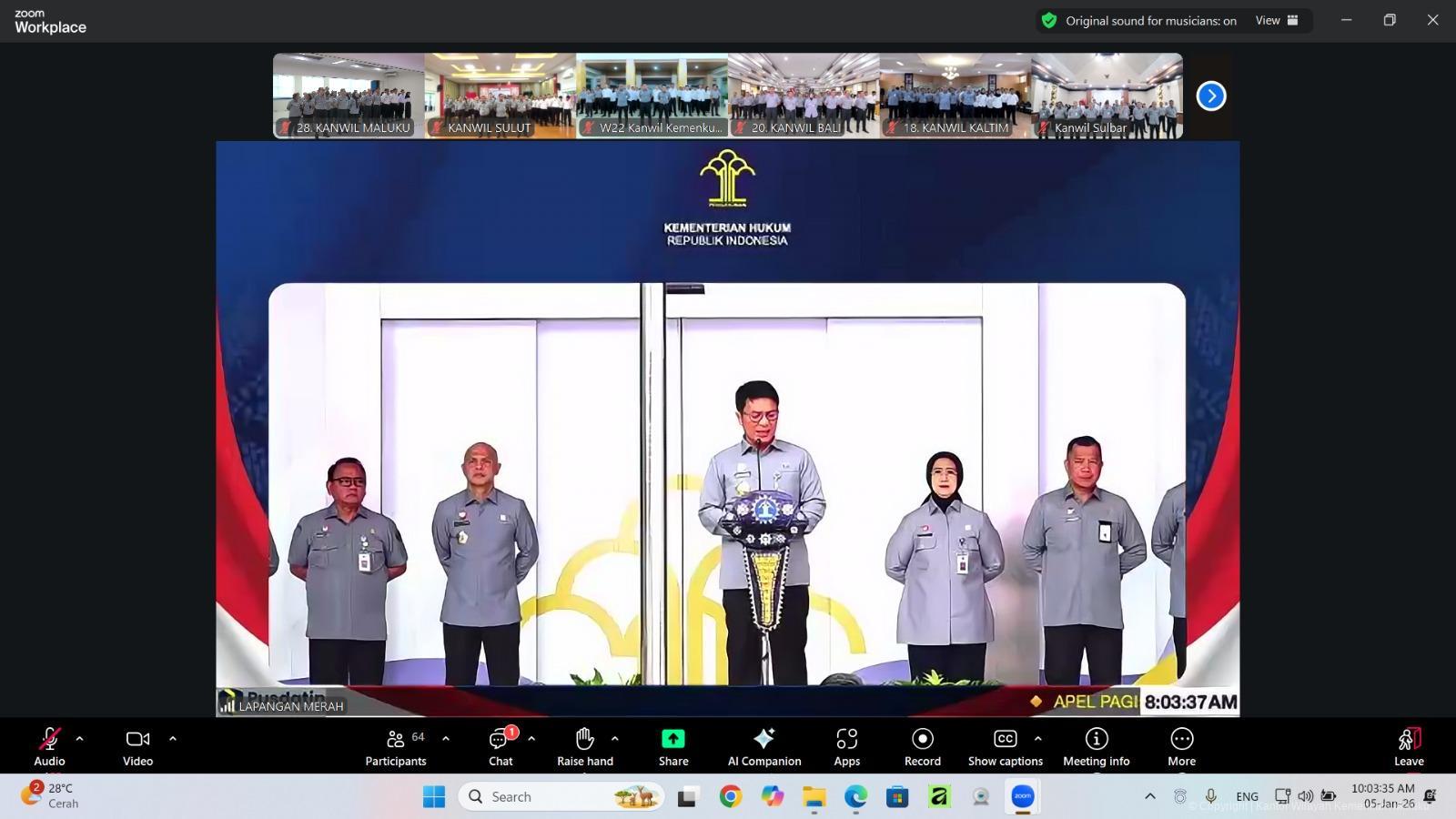1456x819 pixels.
Task: Click the Raise hand icon
Action: tap(584, 746)
